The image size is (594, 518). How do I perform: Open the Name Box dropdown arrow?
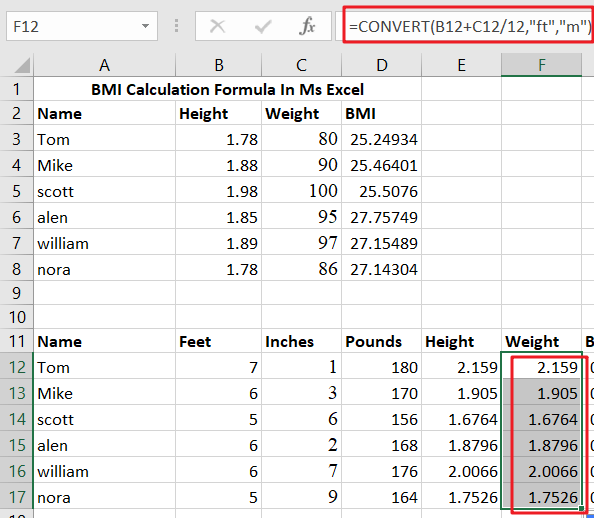coord(145,26)
